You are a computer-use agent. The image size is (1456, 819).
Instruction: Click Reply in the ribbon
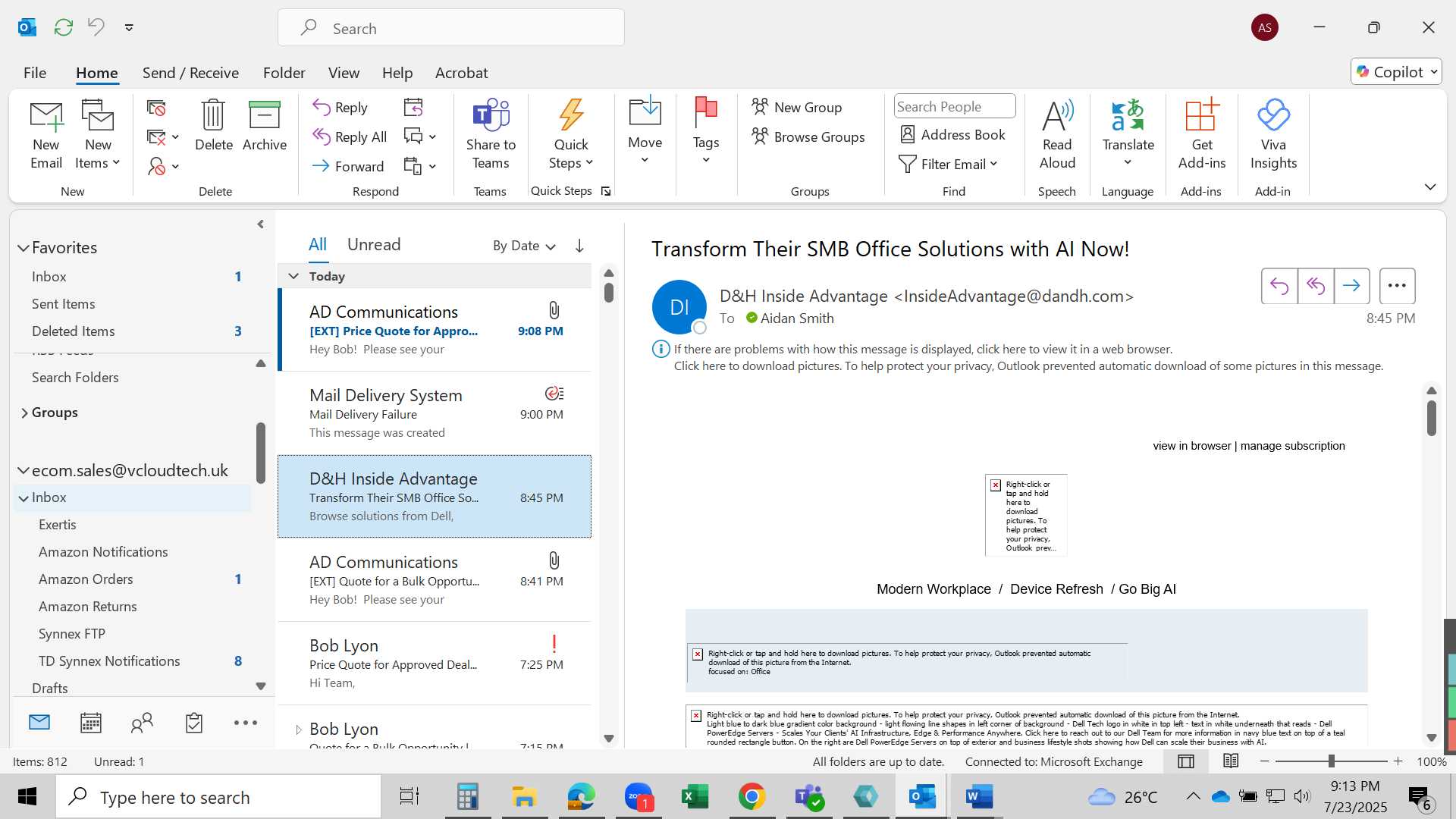click(340, 108)
